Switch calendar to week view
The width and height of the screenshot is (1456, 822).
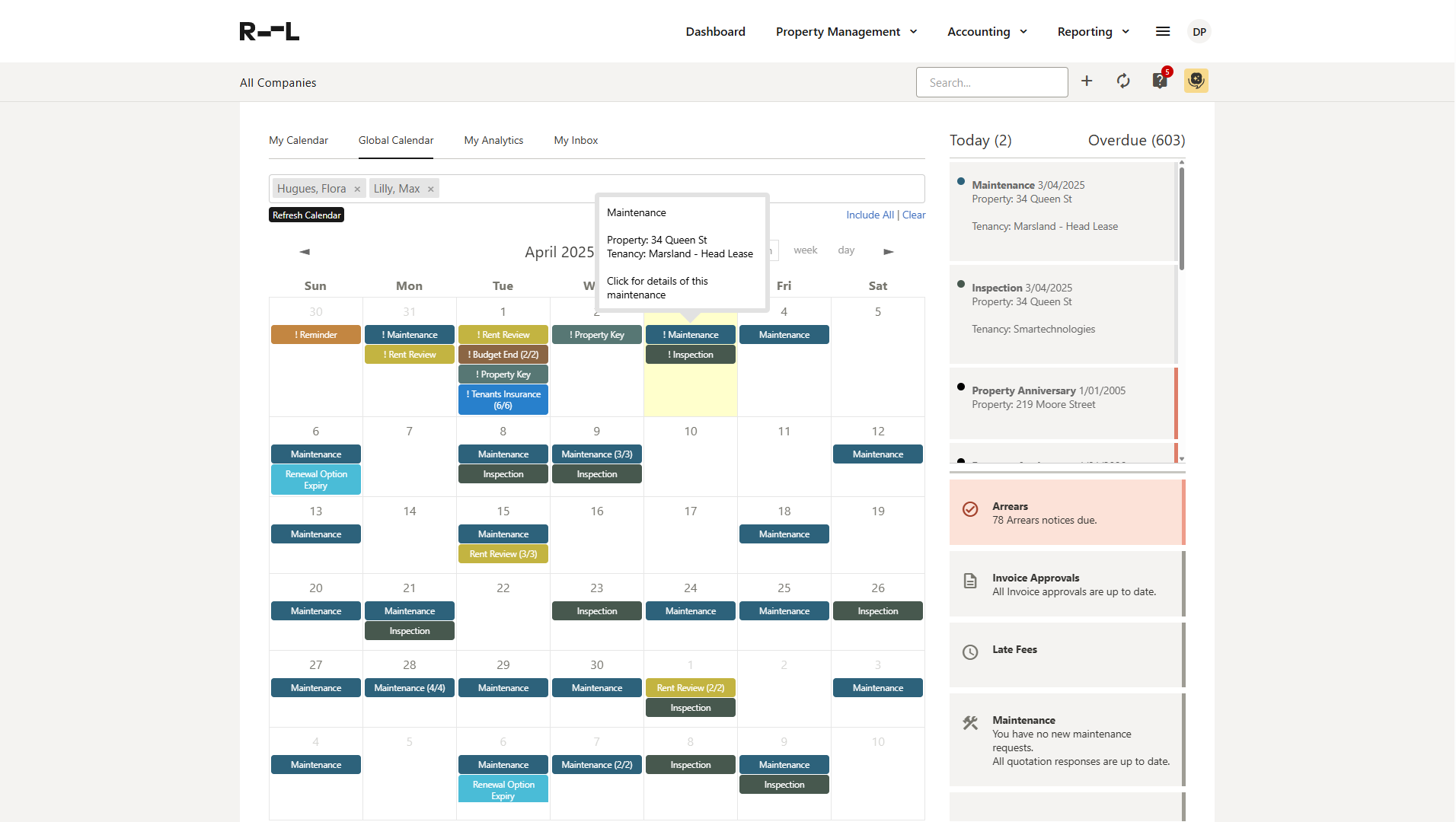(x=805, y=250)
